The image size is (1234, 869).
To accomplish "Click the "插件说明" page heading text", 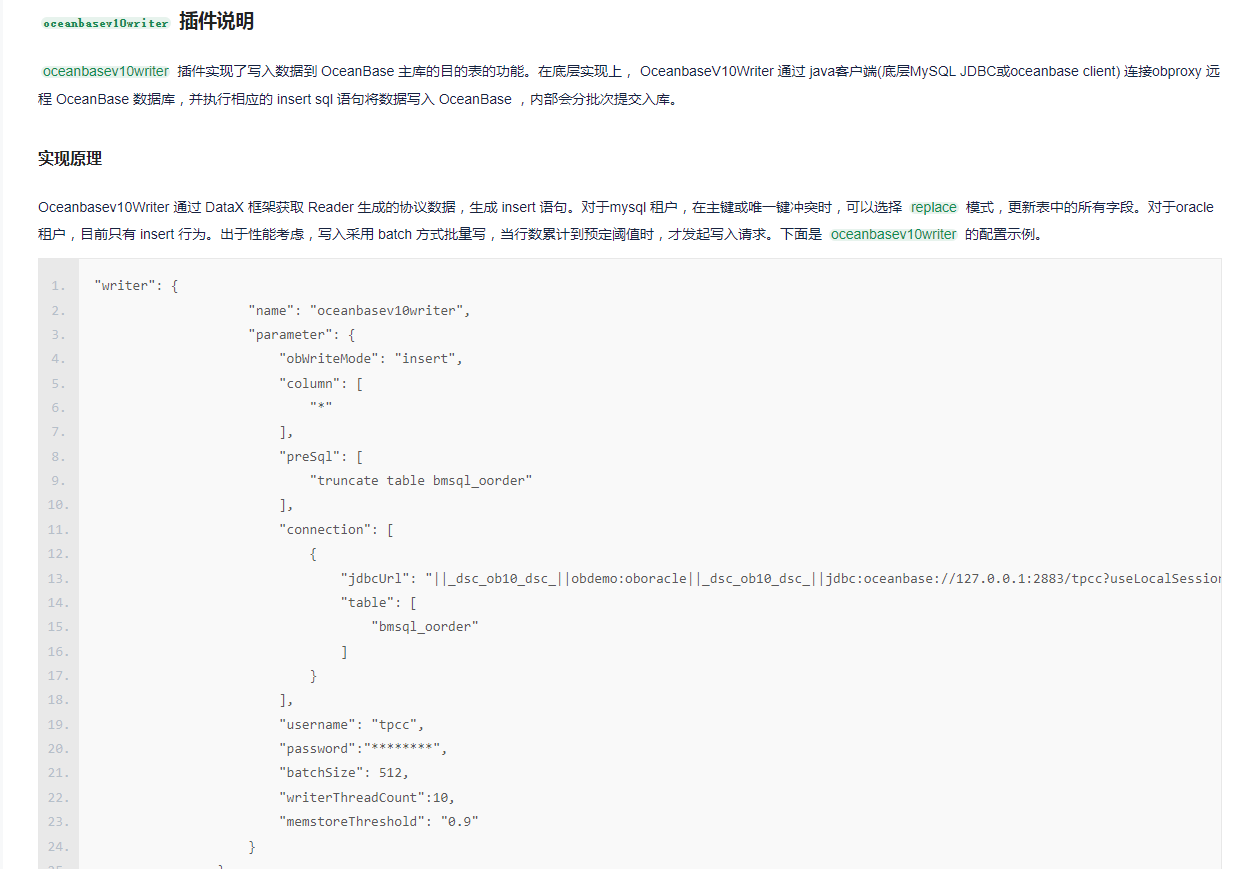I will point(216,21).
